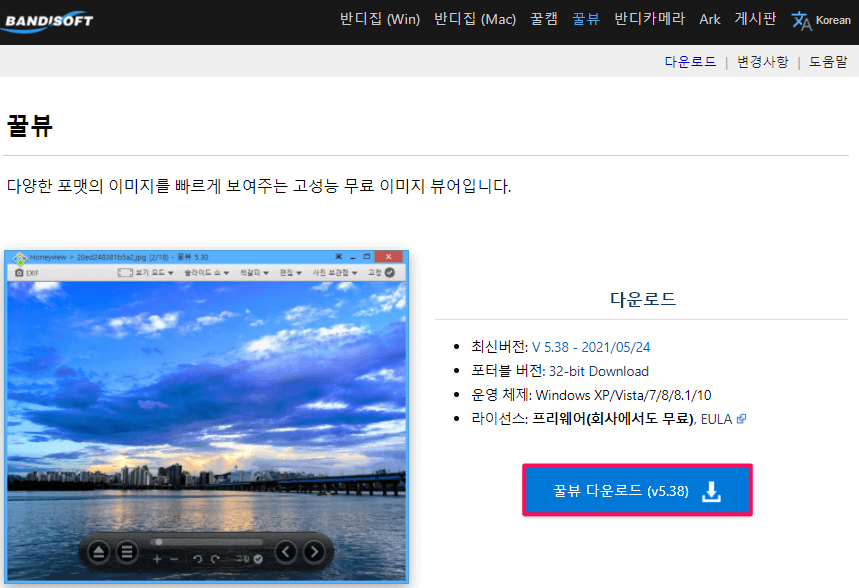This screenshot has height=588, width=859.
Task: Click the 프리웨어(회사에서도 무료) license text
Action: 613,419
